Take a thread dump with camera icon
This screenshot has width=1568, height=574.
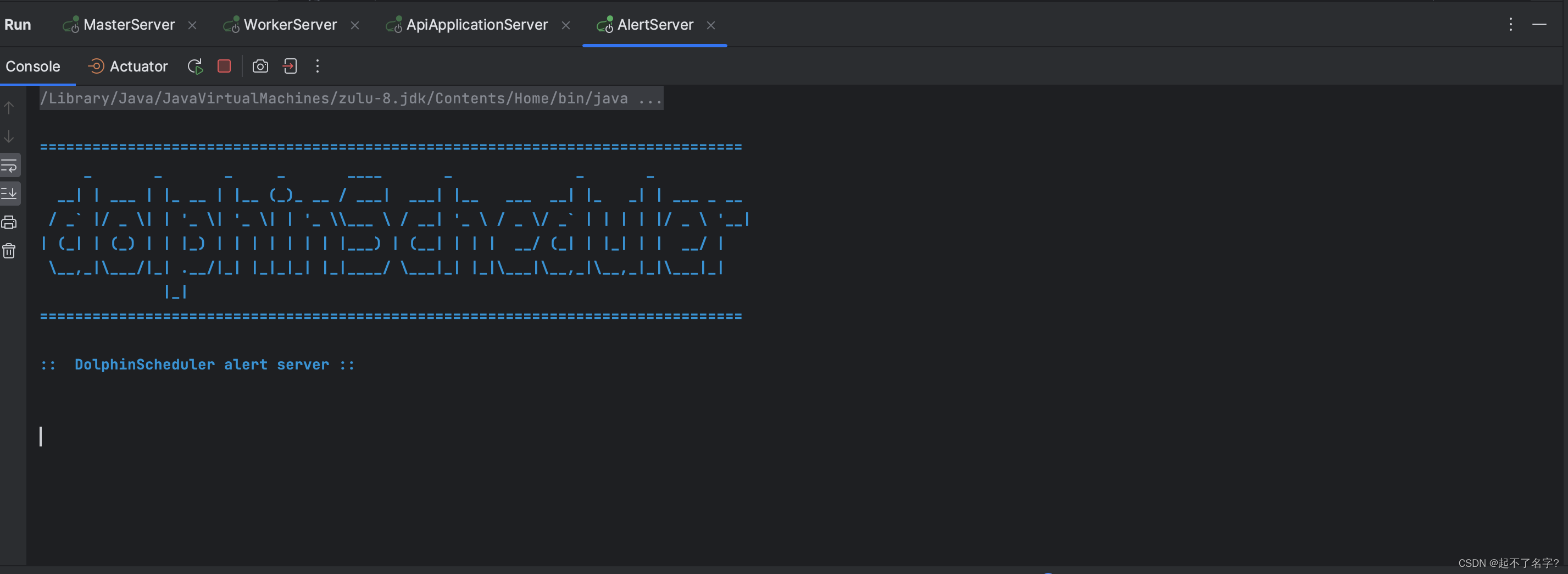click(260, 66)
